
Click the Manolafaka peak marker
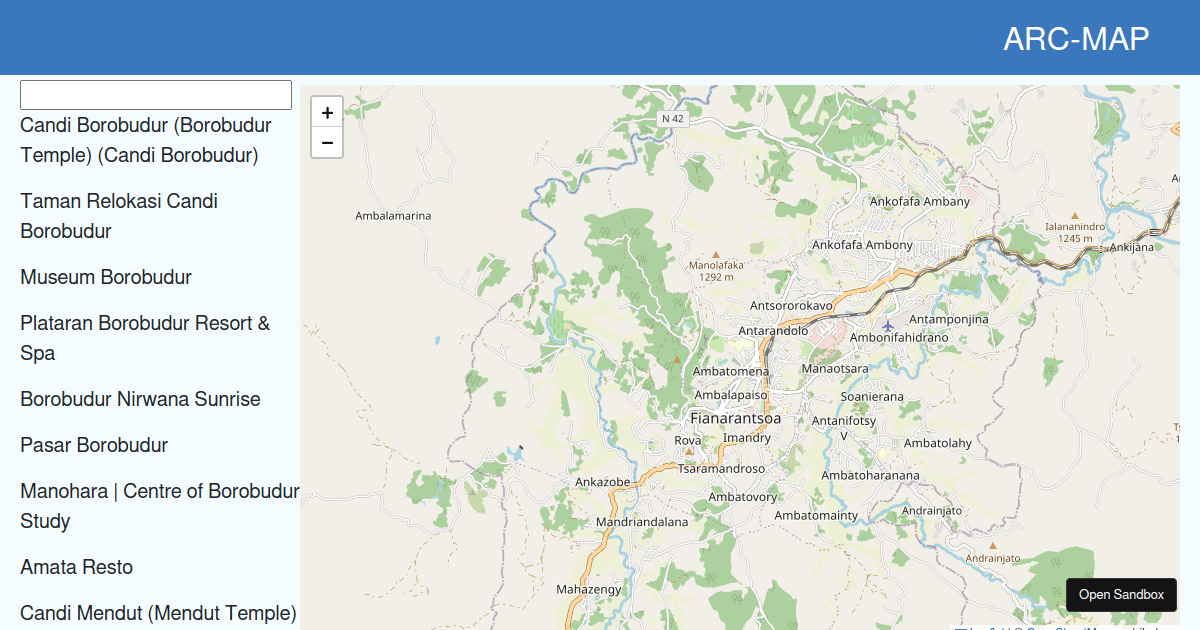714,254
